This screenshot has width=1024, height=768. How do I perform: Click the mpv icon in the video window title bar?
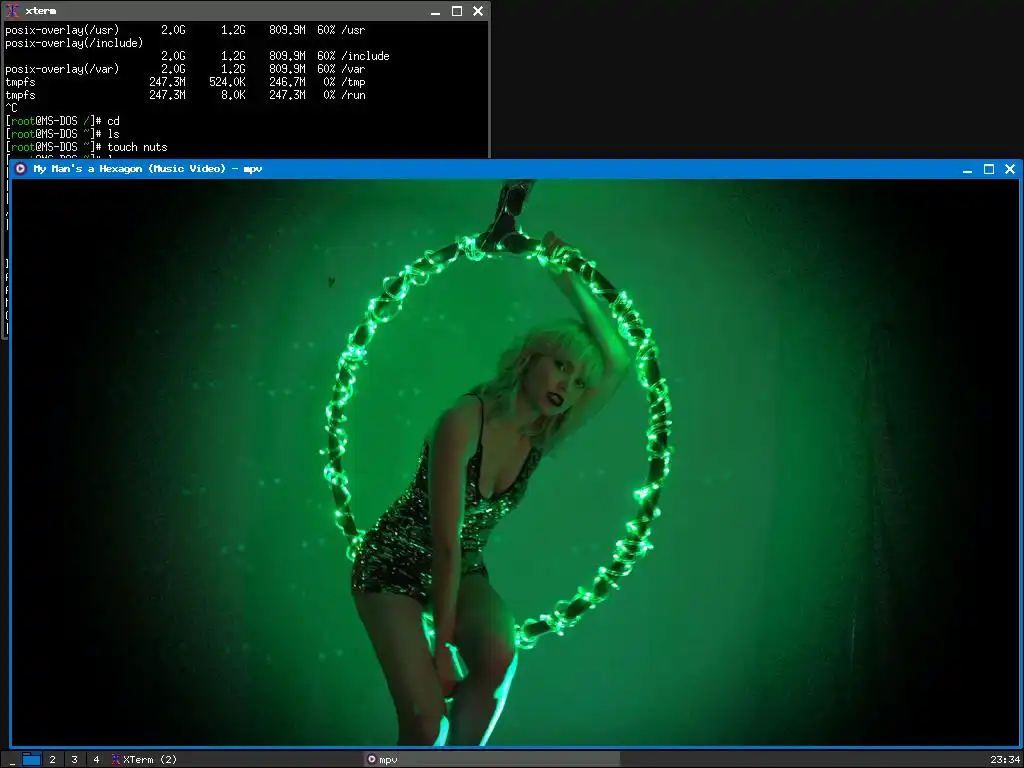[20, 168]
